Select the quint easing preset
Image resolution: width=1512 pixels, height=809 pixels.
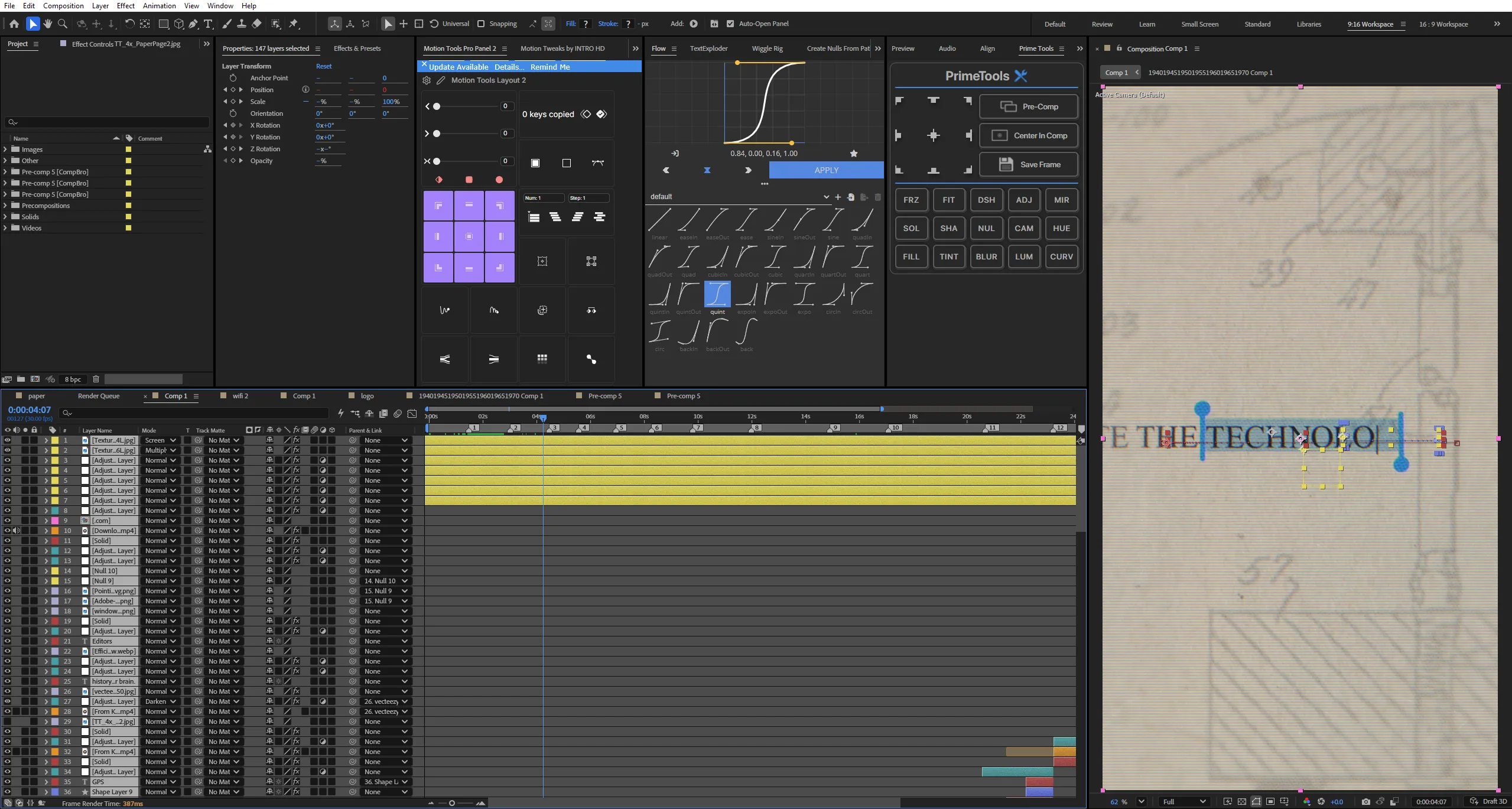click(x=717, y=298)
